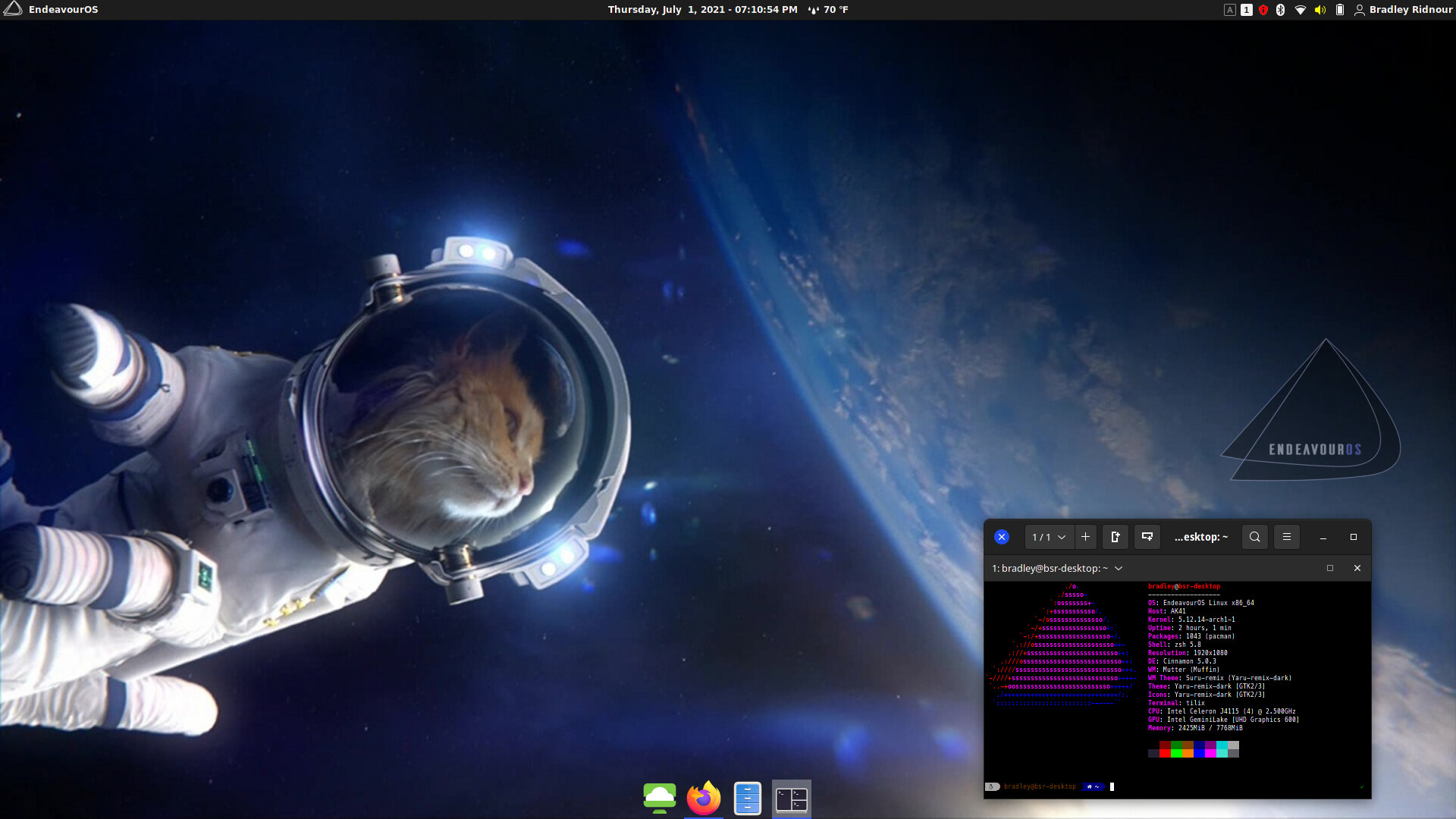Click the 'CPU: Intel Celeron J4115' line
This screenshot has width=1456, height=819.
tap(1222, 711)
